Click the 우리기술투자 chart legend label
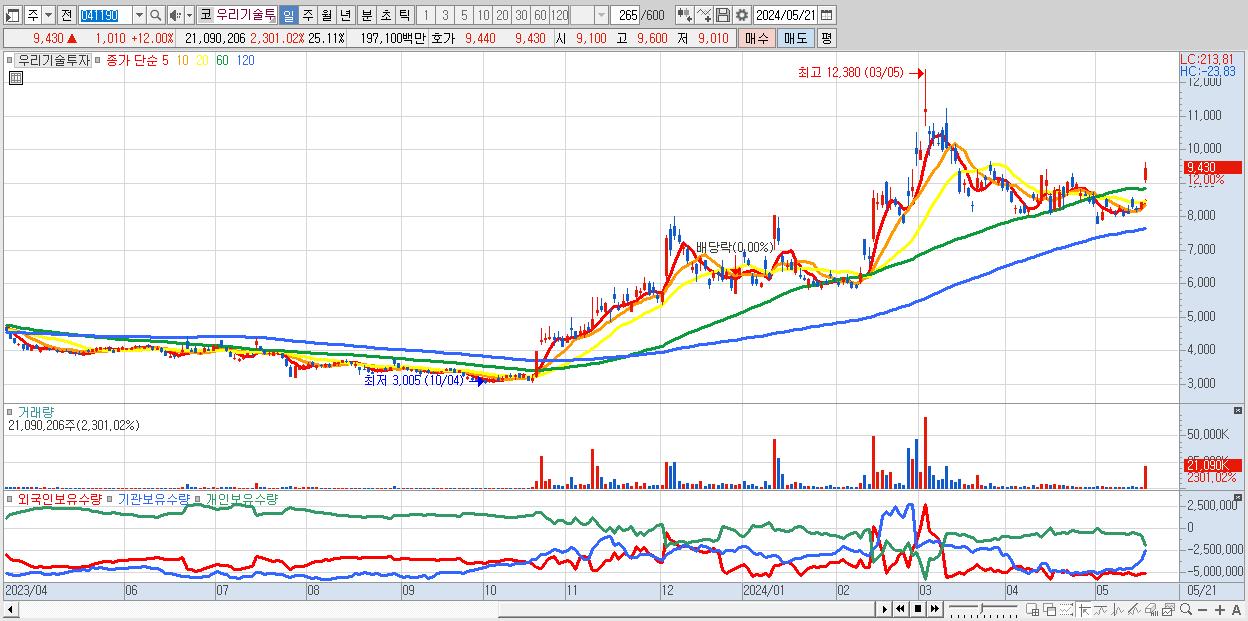The image size is (1248, 621). click(53, 61)
